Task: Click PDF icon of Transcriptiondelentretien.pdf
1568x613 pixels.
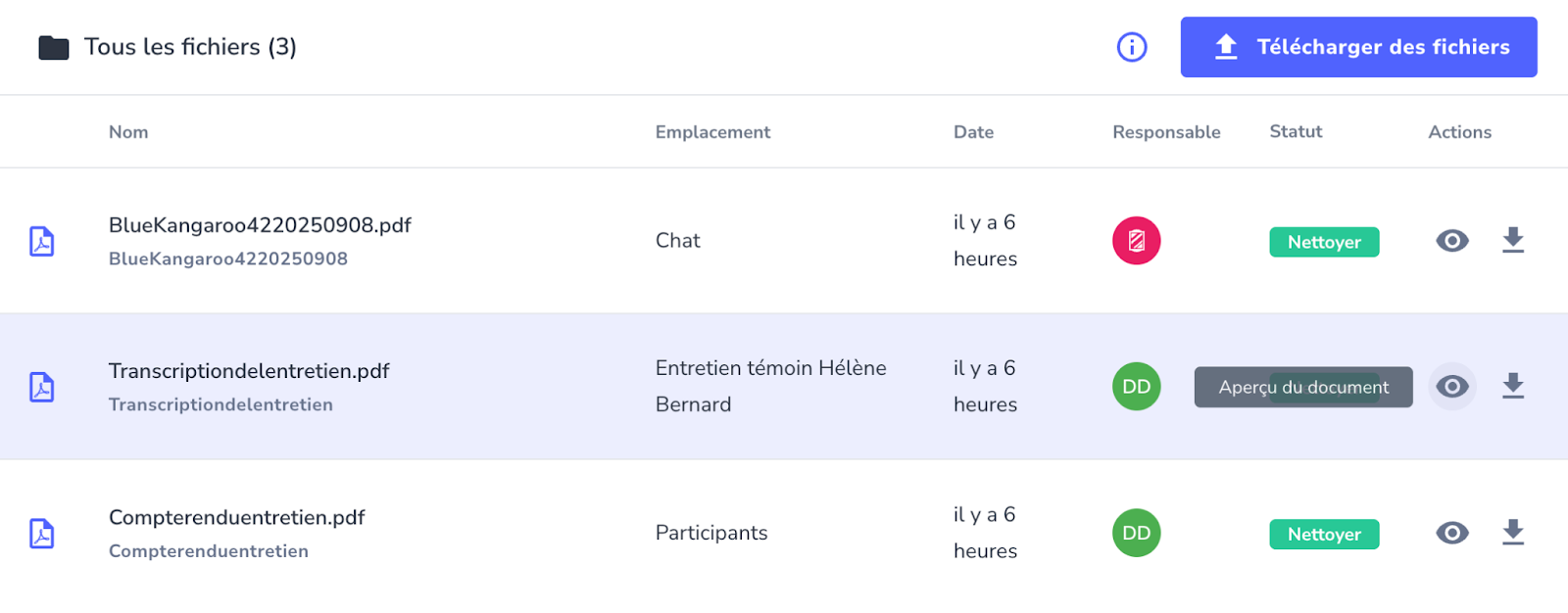Action: pyautogui.click(x=41, y=387)
